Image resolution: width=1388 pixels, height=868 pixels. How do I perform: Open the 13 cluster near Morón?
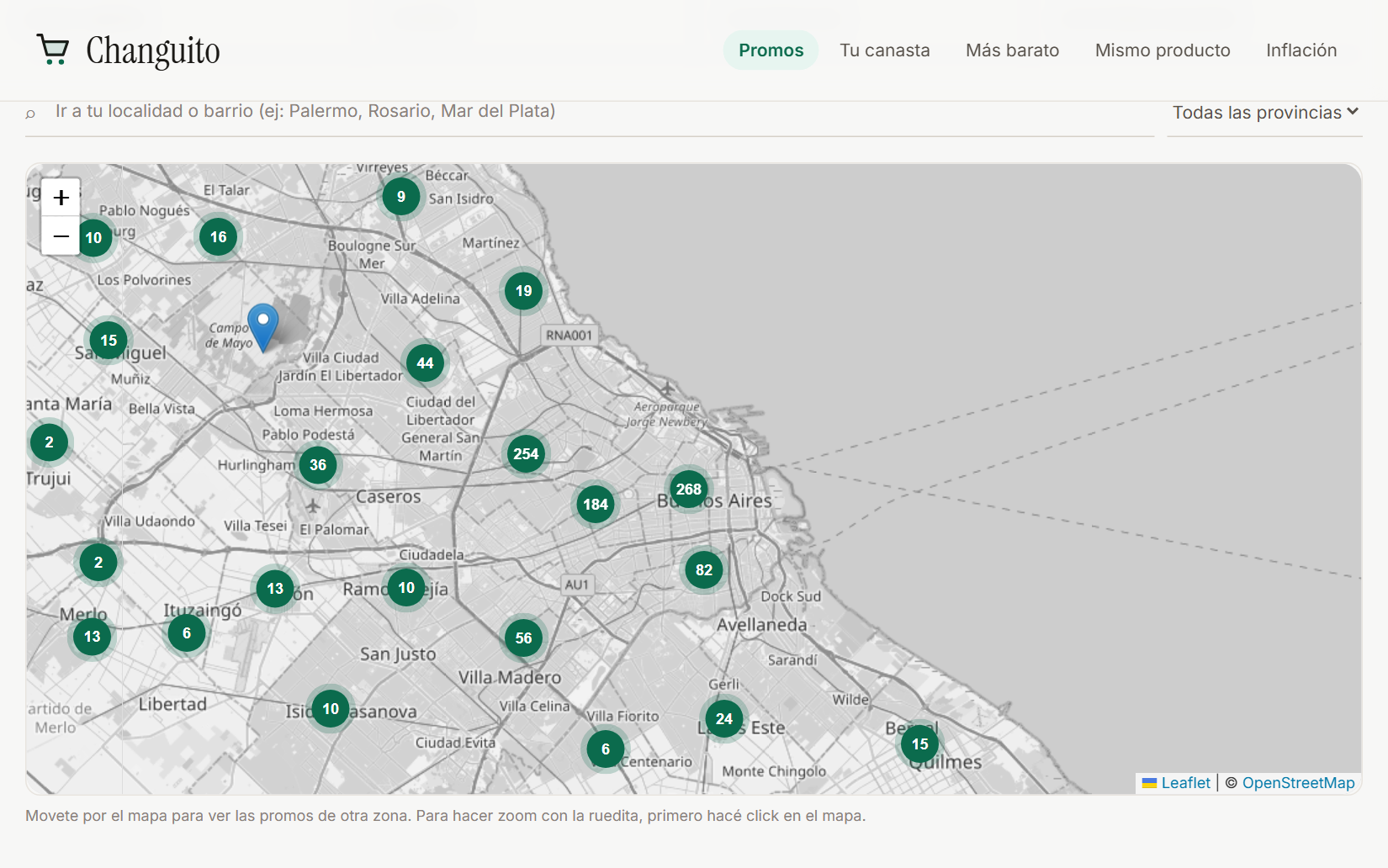(x=275, y=589)
